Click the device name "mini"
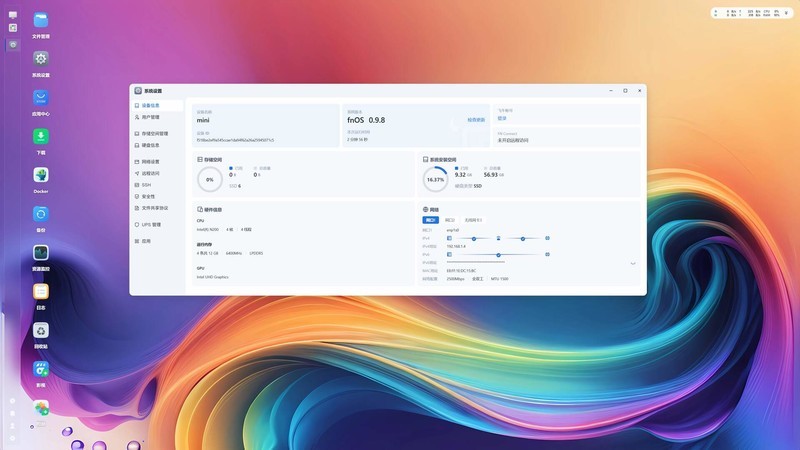This screenshot has height=450, width=800. [x=203, y=120]
